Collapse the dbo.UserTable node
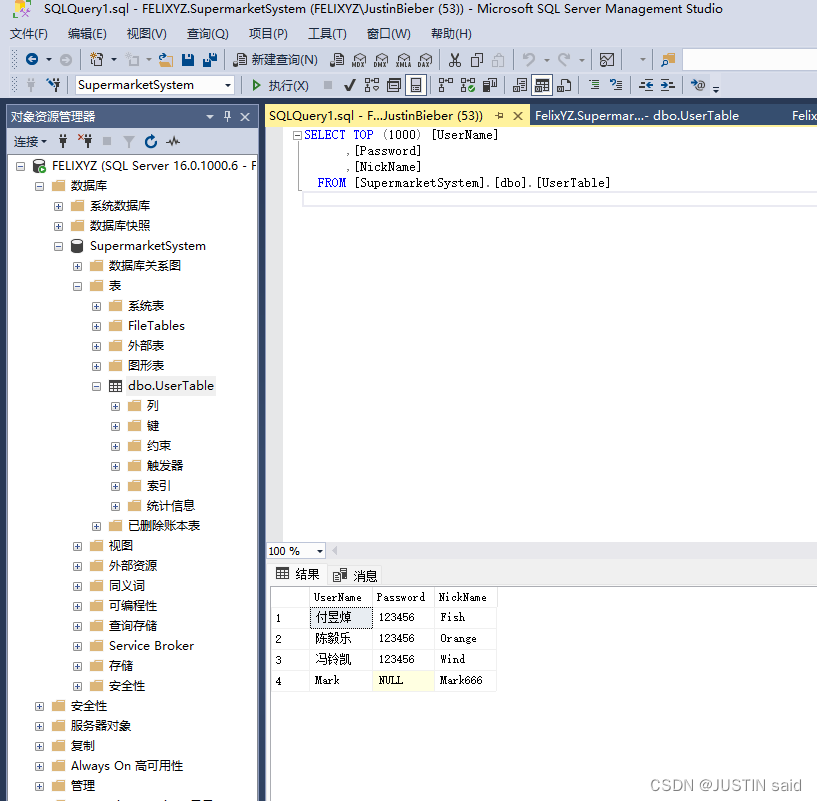This screenshot has height=801, width=817. 96,386
